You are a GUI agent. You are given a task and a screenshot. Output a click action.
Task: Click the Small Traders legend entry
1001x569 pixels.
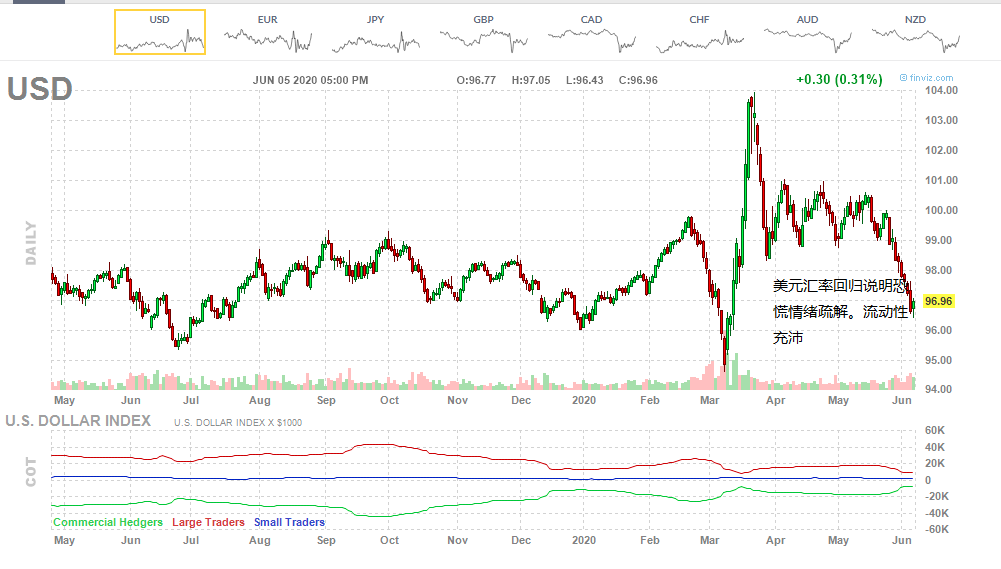(x=289, y=522)
